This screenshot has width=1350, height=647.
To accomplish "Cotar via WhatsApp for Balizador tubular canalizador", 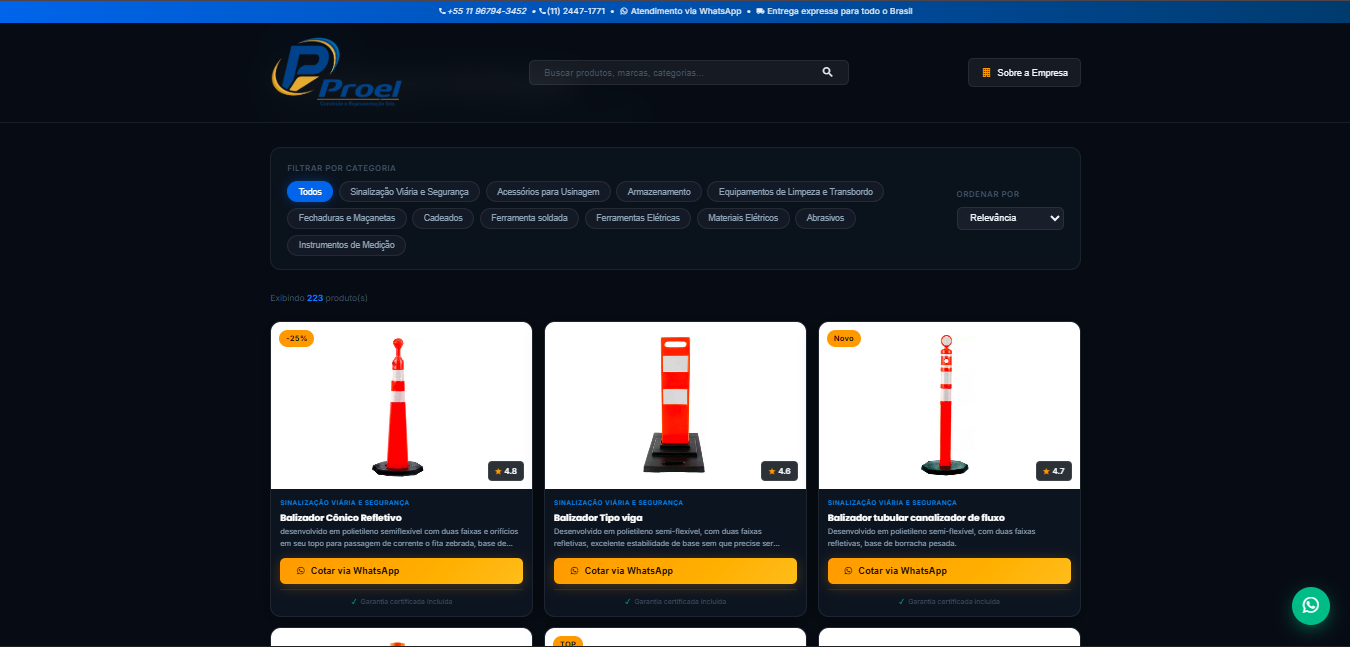I will (x=949, y=571).
